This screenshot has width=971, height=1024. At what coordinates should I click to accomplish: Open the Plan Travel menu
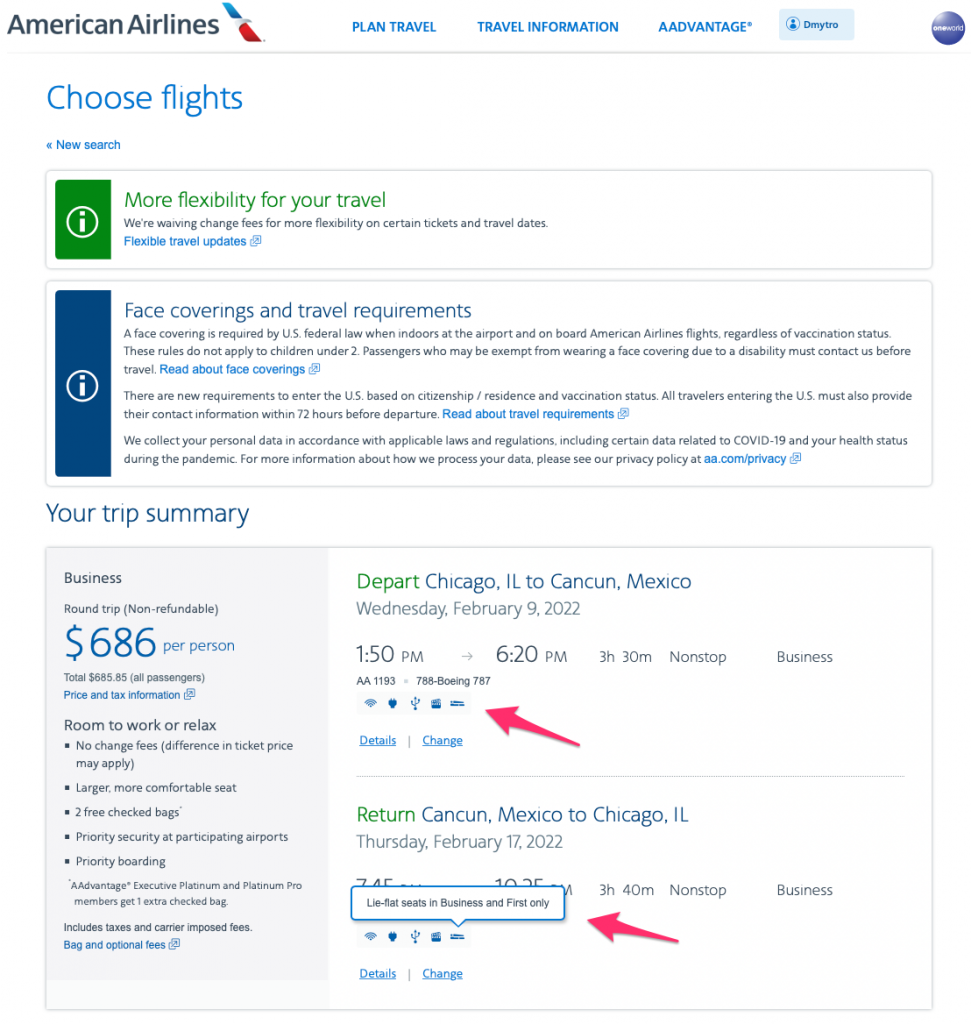tap(394, 27)
